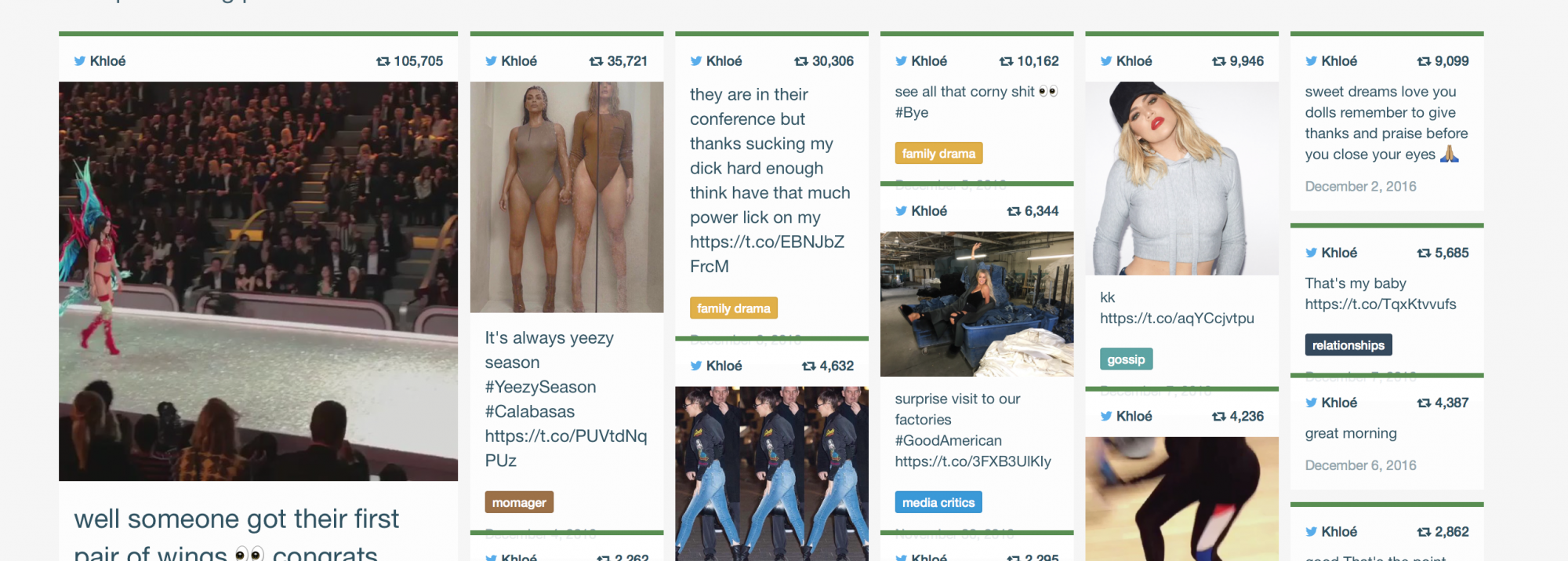Select the gossip tag
Viewport: 1568px width, 561px height.
pyautogui.click(x=1126, y=359)
